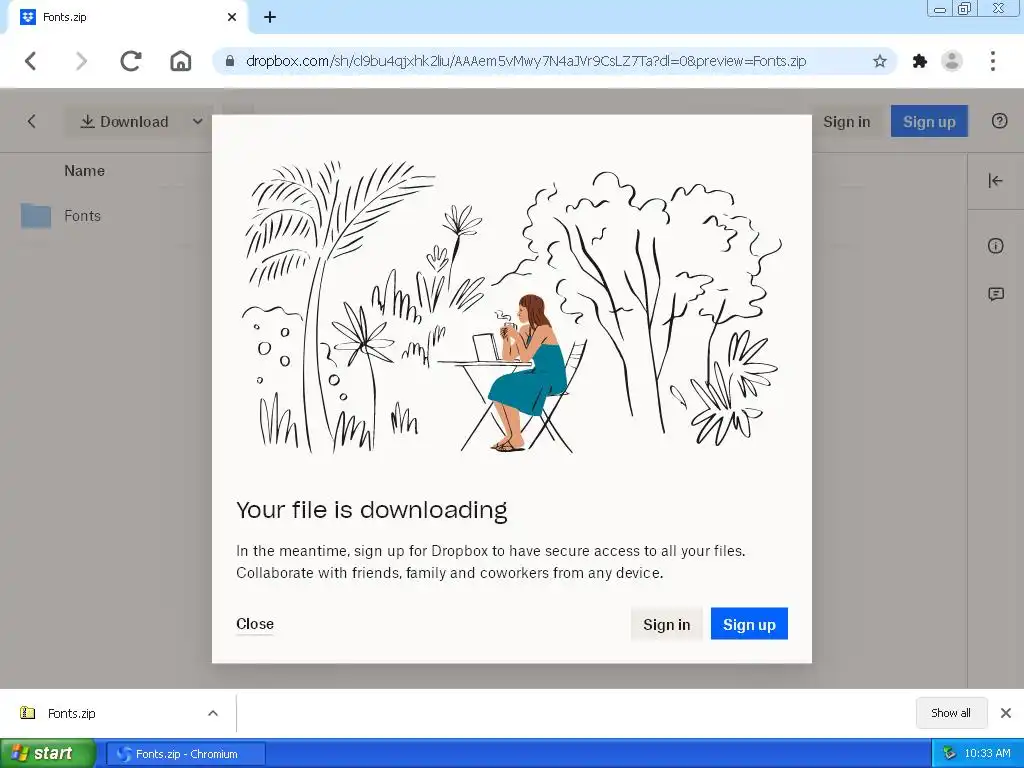The image size is (1024, 768).
Task: Click Sign in in the page header
Action: (x=846, y=122)
